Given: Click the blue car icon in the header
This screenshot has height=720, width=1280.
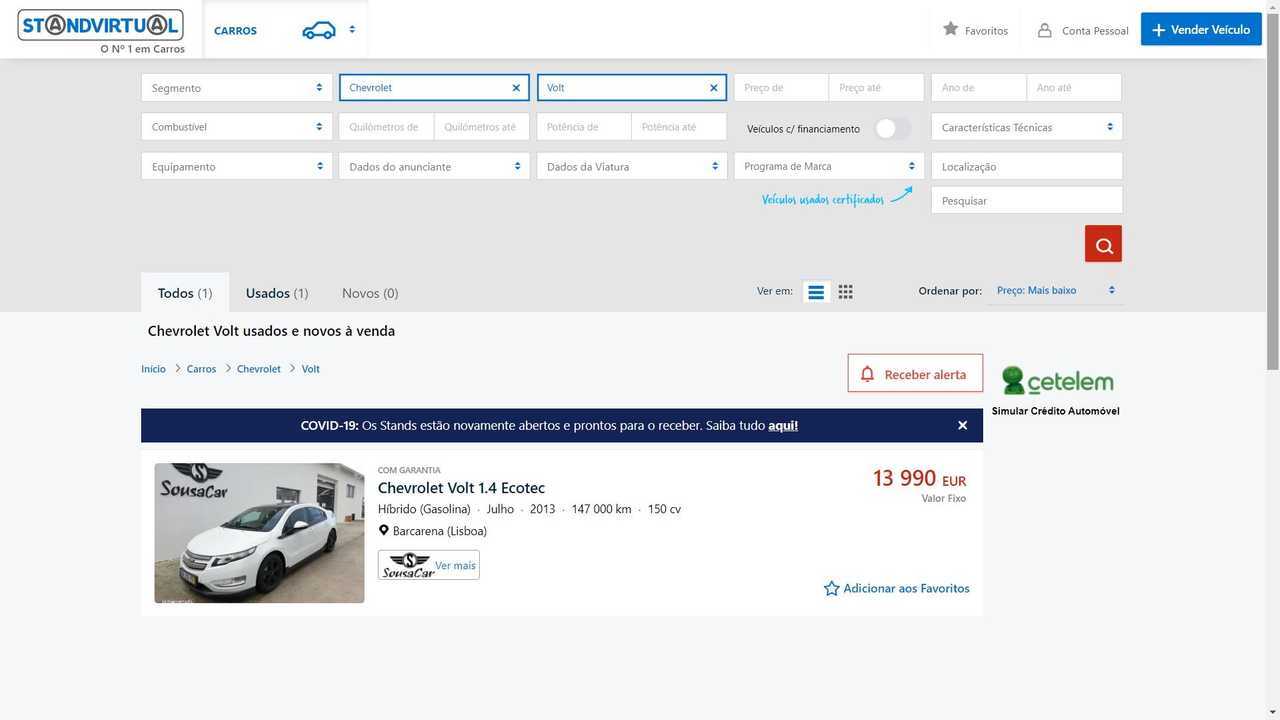Looking at the screenshot, I should pos(319,30).
